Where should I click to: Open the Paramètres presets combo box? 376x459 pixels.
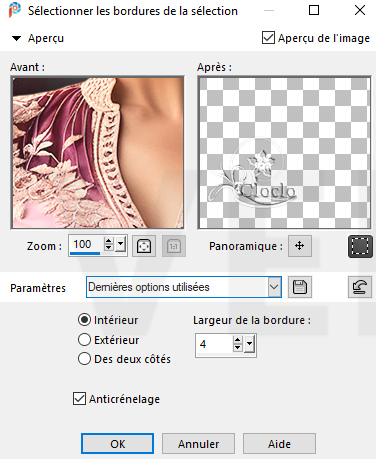click(184, 287)
